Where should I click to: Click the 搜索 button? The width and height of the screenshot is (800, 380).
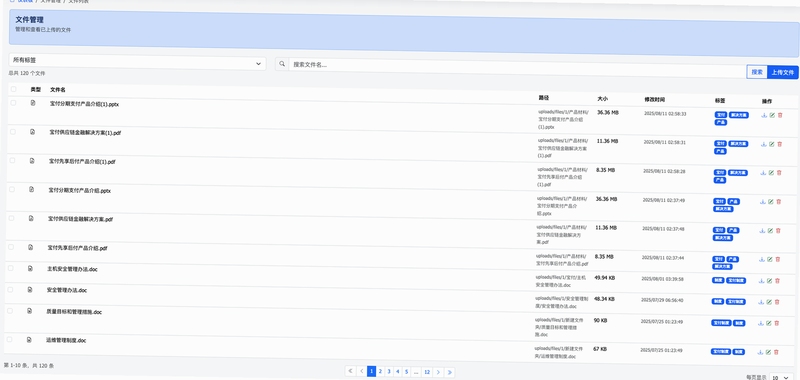tap(757, 72)
